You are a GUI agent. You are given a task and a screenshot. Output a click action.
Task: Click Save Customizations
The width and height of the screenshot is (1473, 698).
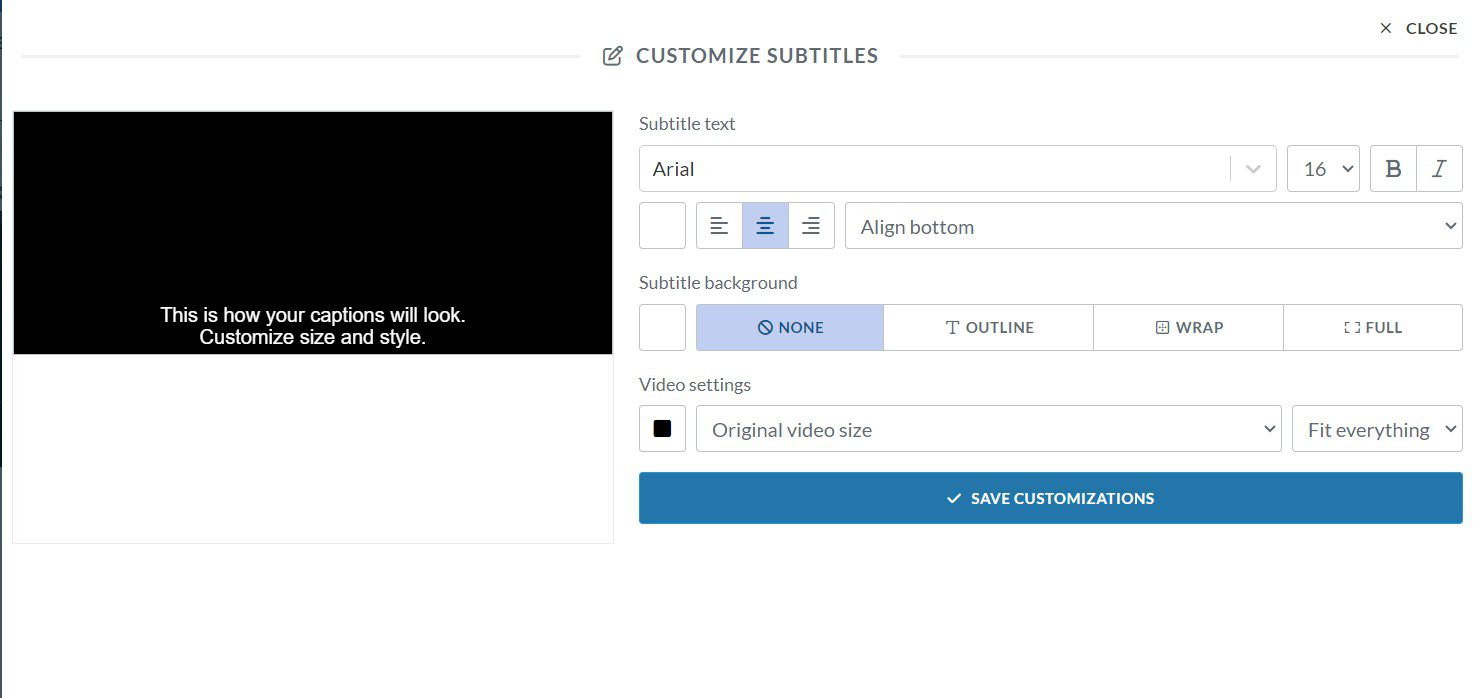click(x=1050, y=497)
